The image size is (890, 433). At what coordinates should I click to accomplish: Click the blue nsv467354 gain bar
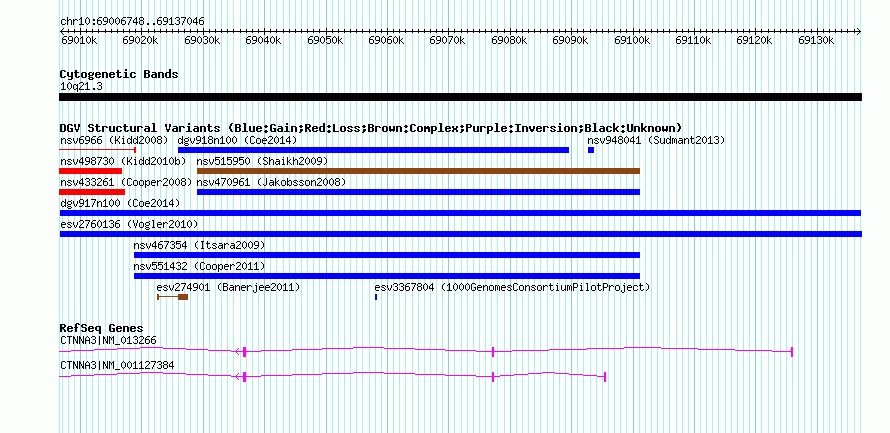pyautogui.click(x=387, y=255)
